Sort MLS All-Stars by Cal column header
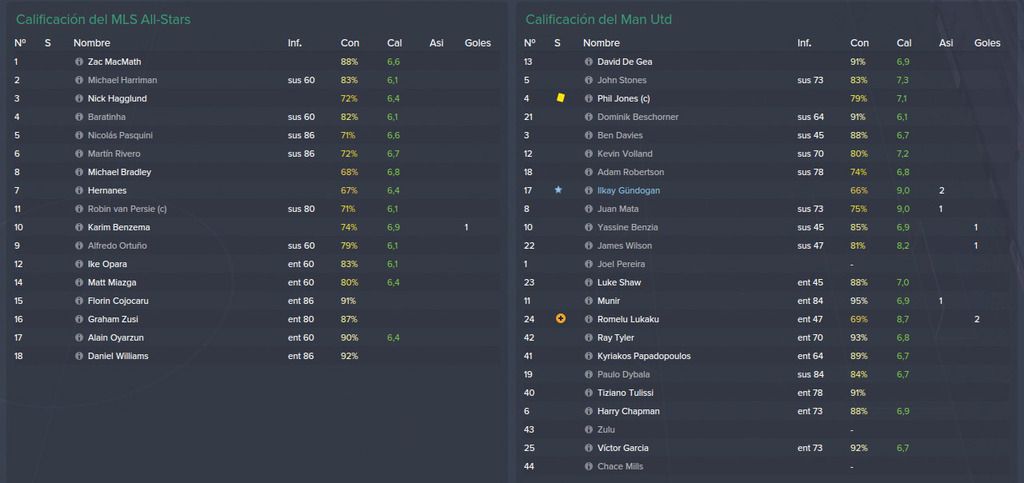Screen dimensions: 1024x483 point(394,43)
